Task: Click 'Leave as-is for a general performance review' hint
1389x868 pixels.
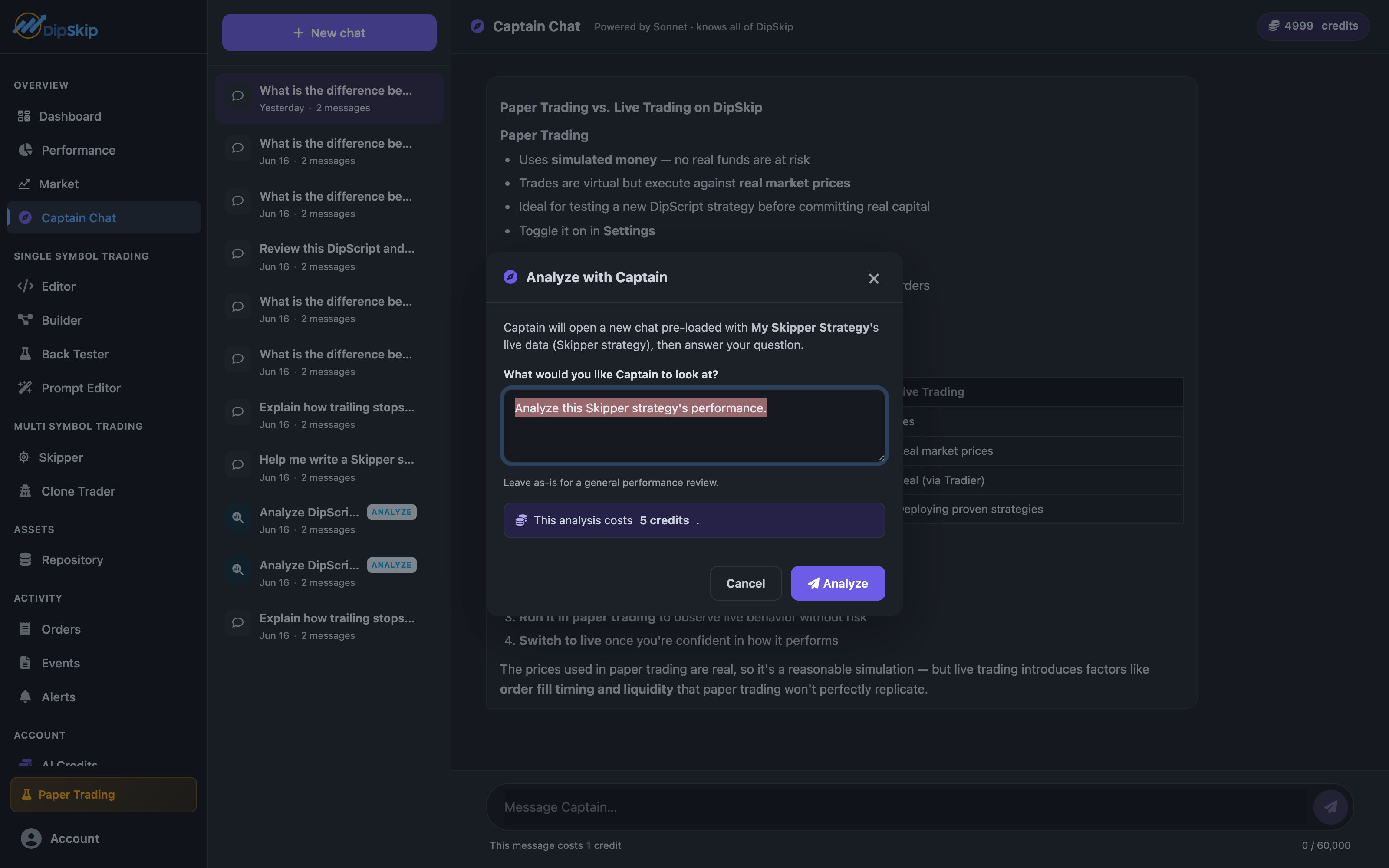Action: pyautogui.click(x=611, y=482)
